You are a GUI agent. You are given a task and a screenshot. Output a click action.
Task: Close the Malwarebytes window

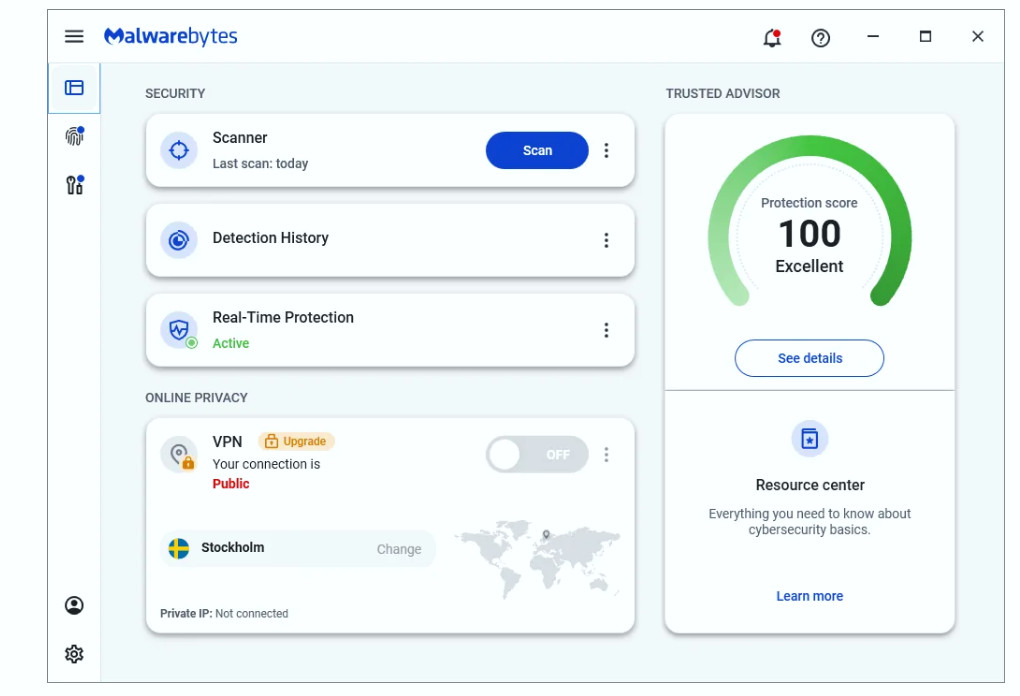click(x=978, y=36)
